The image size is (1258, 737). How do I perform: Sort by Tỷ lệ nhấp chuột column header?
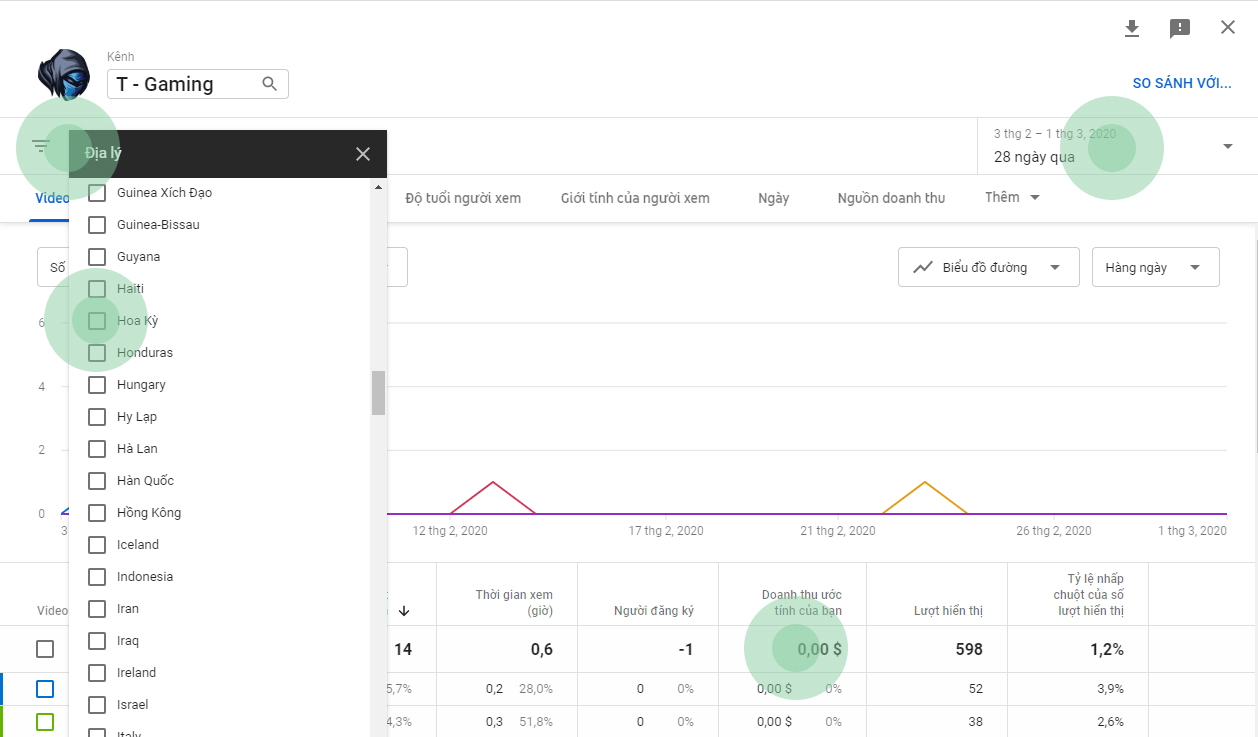(1091, 595)
